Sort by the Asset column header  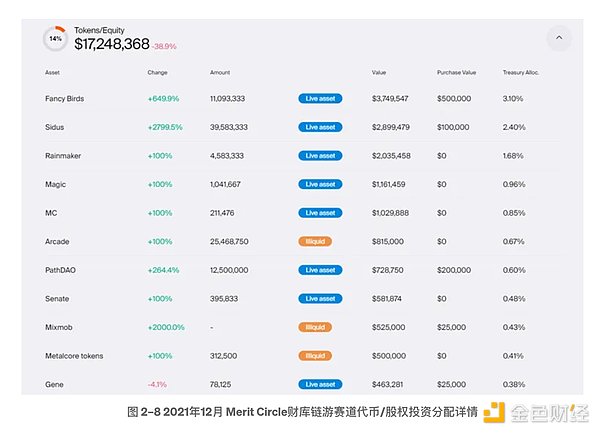pyautogui.click(x=52, y=73)
